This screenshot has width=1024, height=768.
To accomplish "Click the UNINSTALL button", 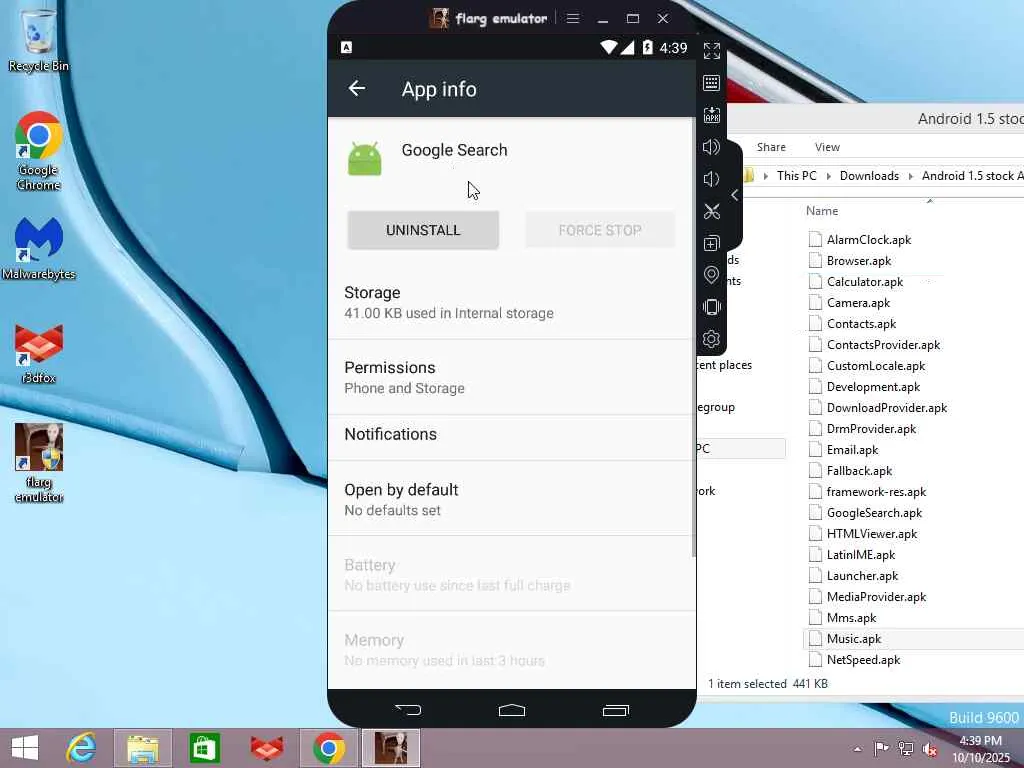I will (x=423, y=230).
